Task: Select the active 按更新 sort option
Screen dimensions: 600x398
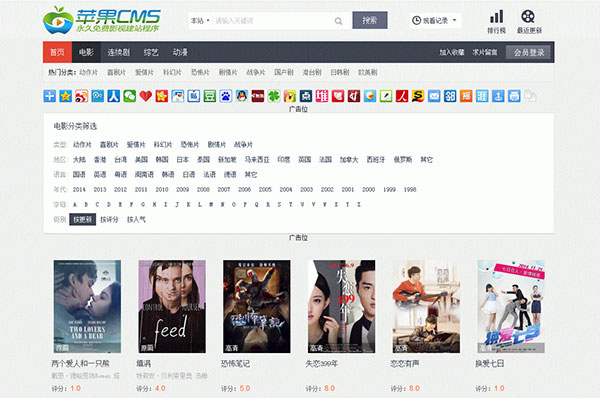Action: pos(83,220)
